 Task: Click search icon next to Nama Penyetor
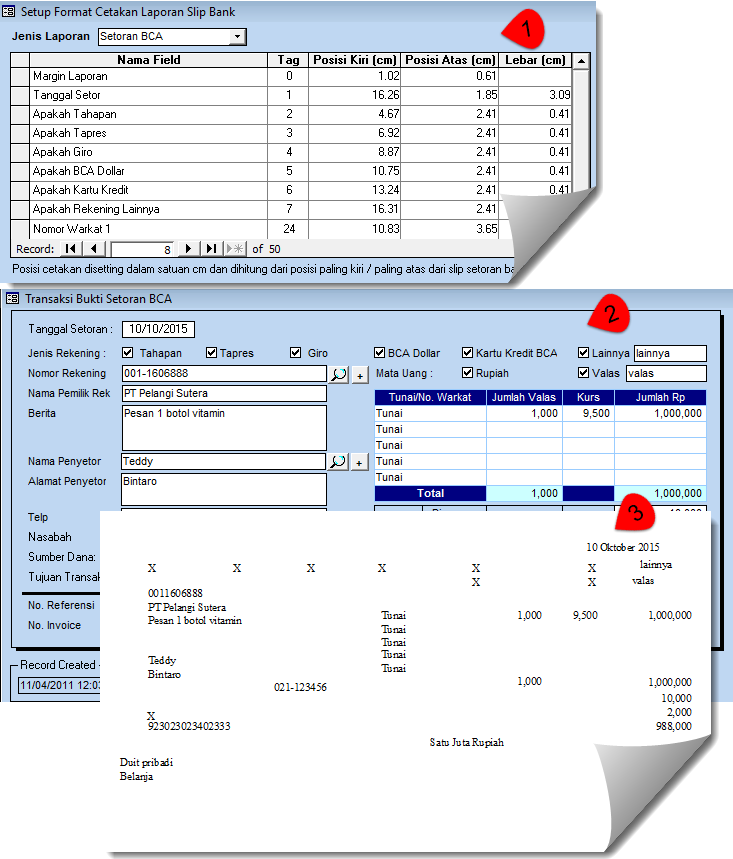click(x=338, y=461)
